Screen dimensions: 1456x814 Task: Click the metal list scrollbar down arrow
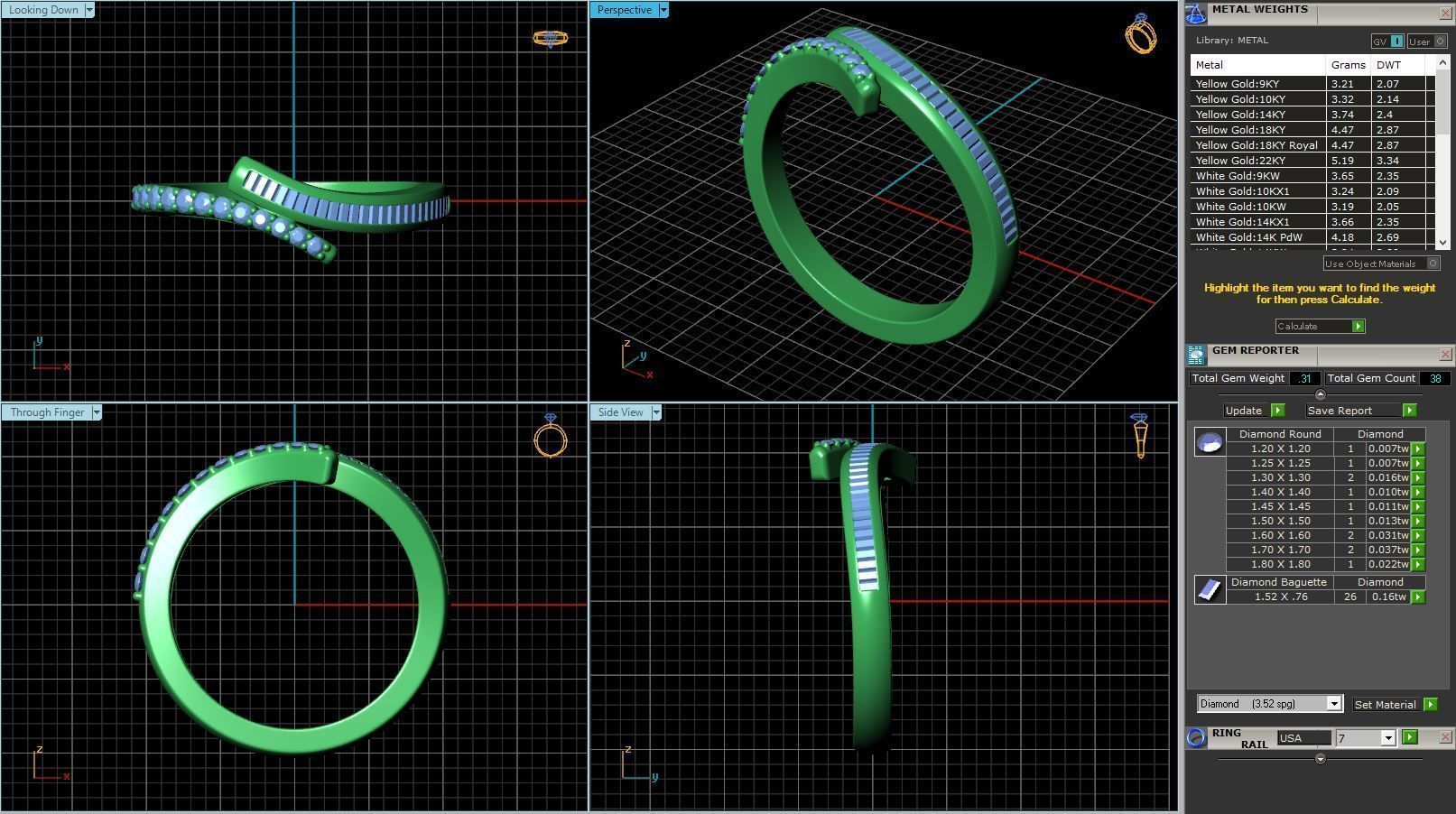tap(1442, 242)
